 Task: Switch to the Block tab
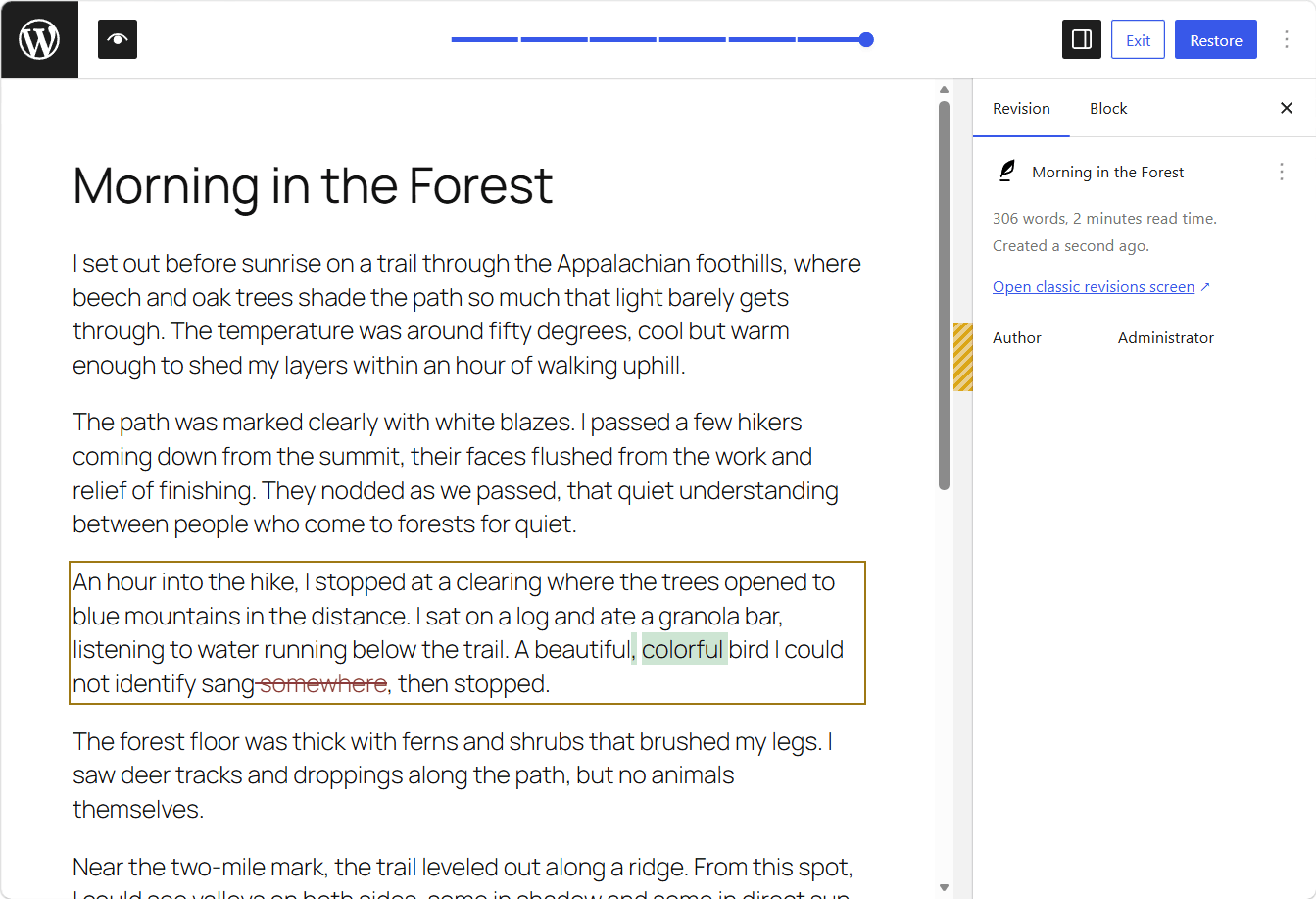pos(1108,109)
